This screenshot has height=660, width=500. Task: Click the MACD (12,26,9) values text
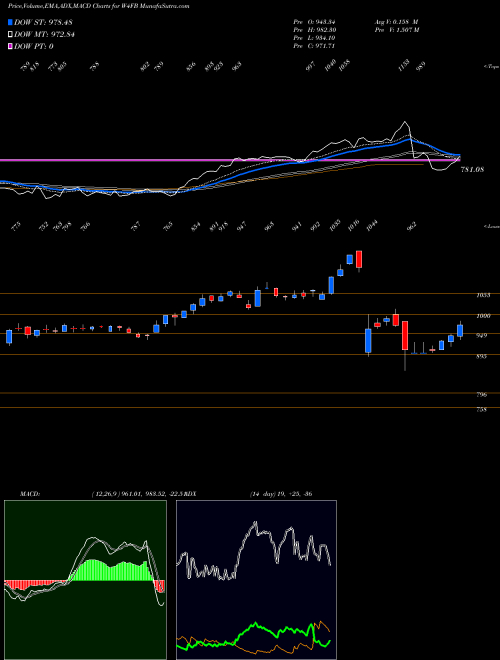pyautogui.click(x=137, y=494)
